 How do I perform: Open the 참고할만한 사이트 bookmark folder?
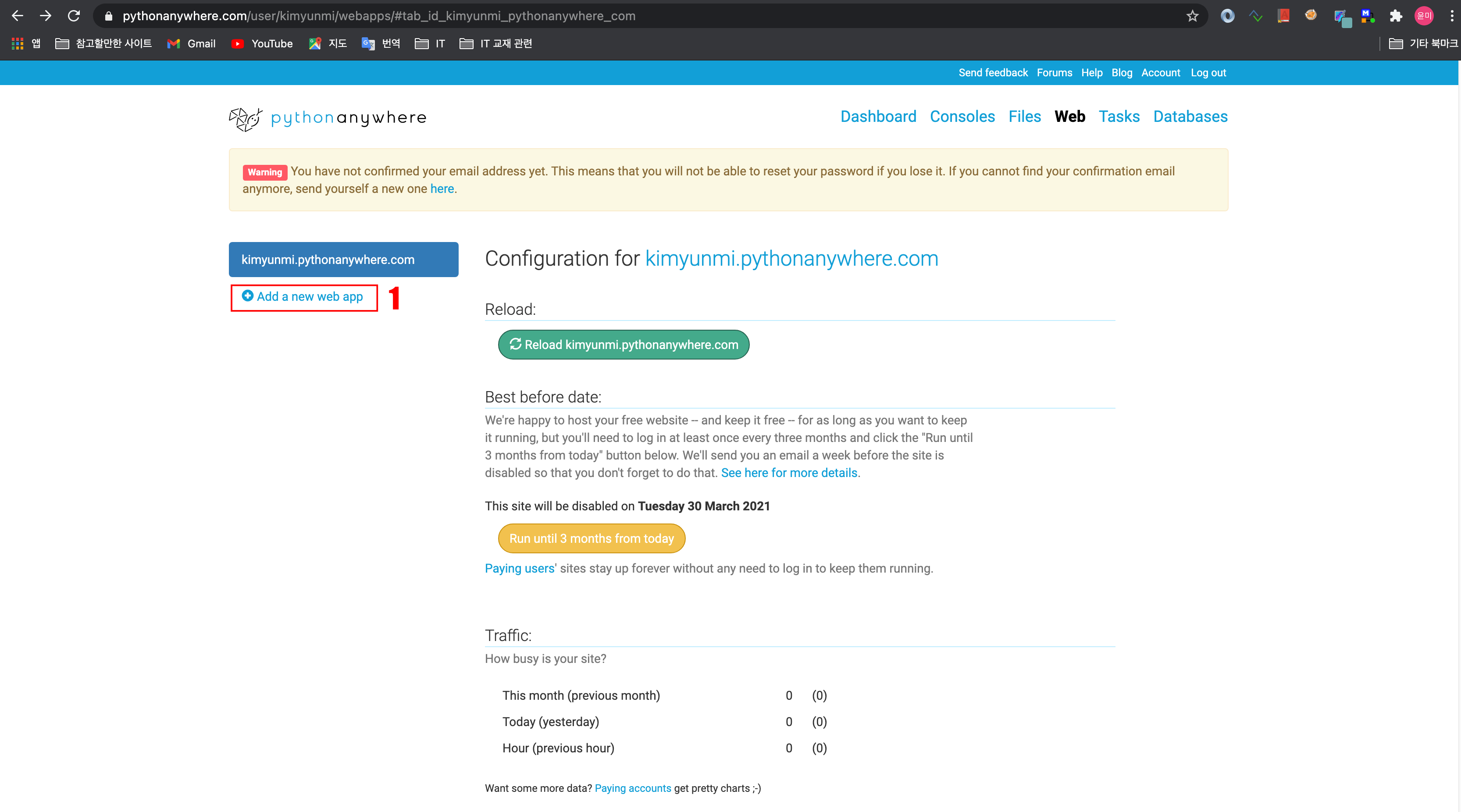103,44
